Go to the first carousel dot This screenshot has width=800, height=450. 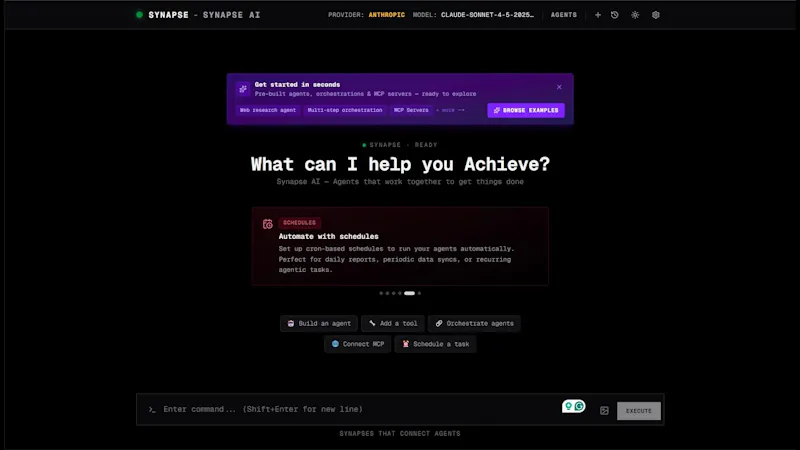381,293
